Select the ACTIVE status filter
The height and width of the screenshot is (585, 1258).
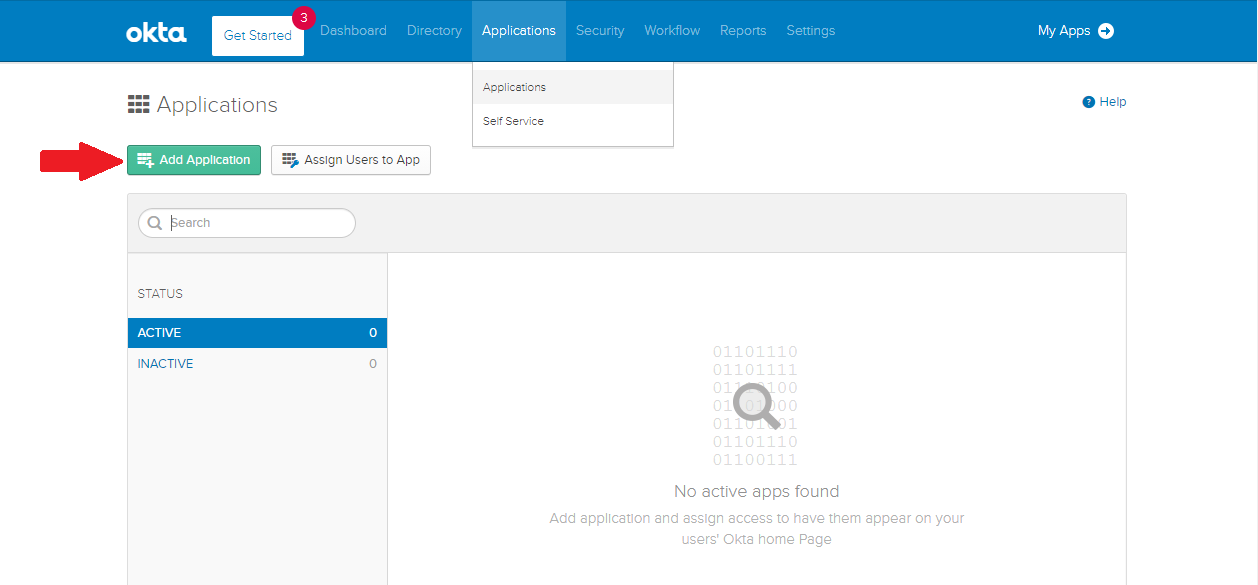257,333
